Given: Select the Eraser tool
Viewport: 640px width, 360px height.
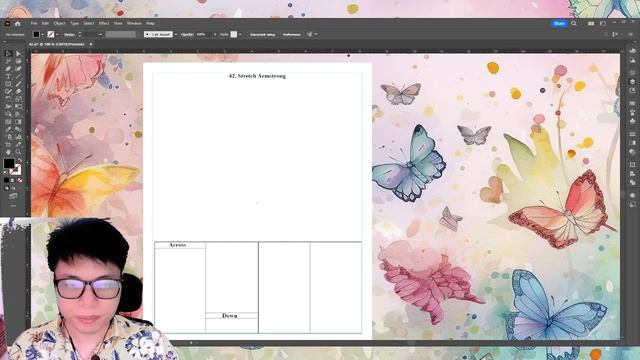Looking at the screenshot, I should (18, 91).
